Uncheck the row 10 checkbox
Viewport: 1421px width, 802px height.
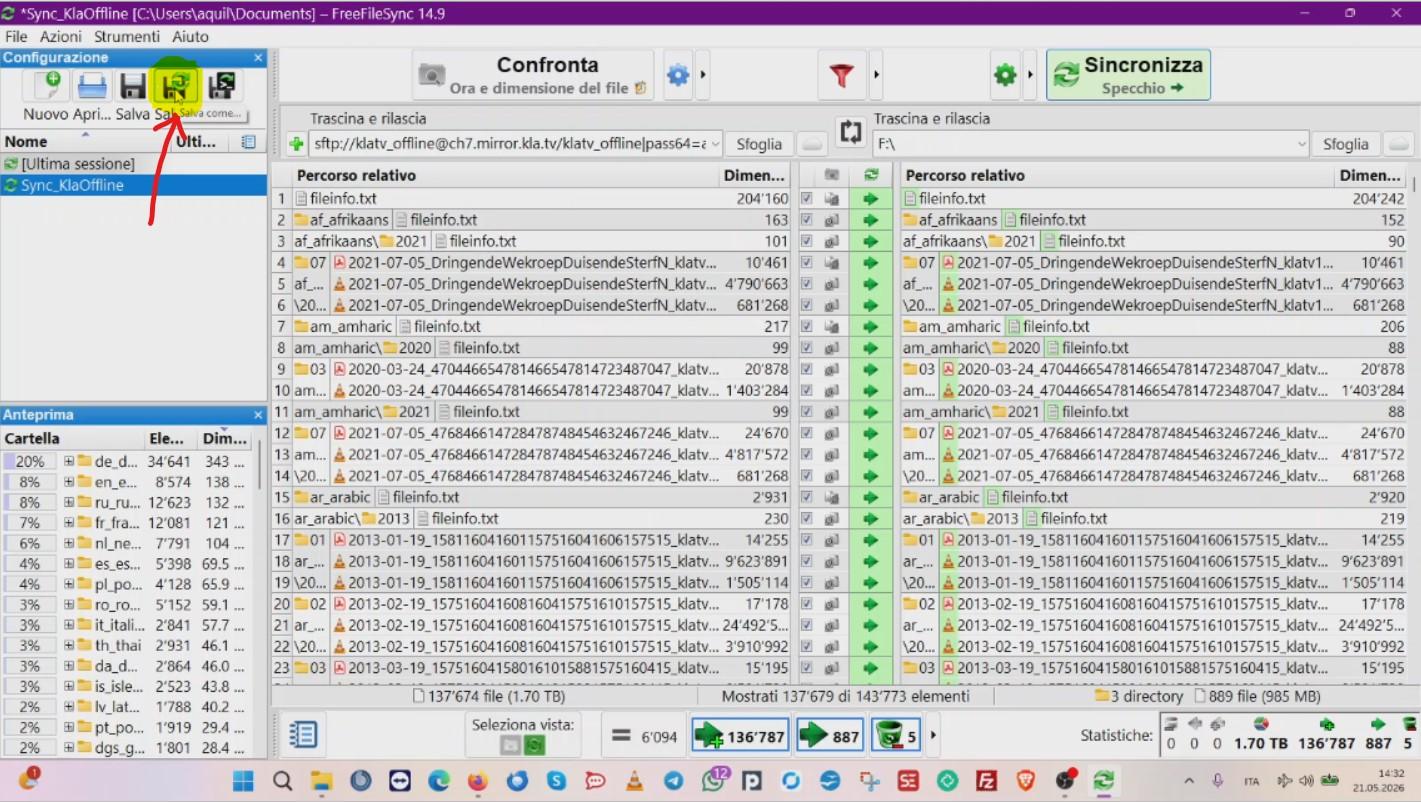pos(807,390)
